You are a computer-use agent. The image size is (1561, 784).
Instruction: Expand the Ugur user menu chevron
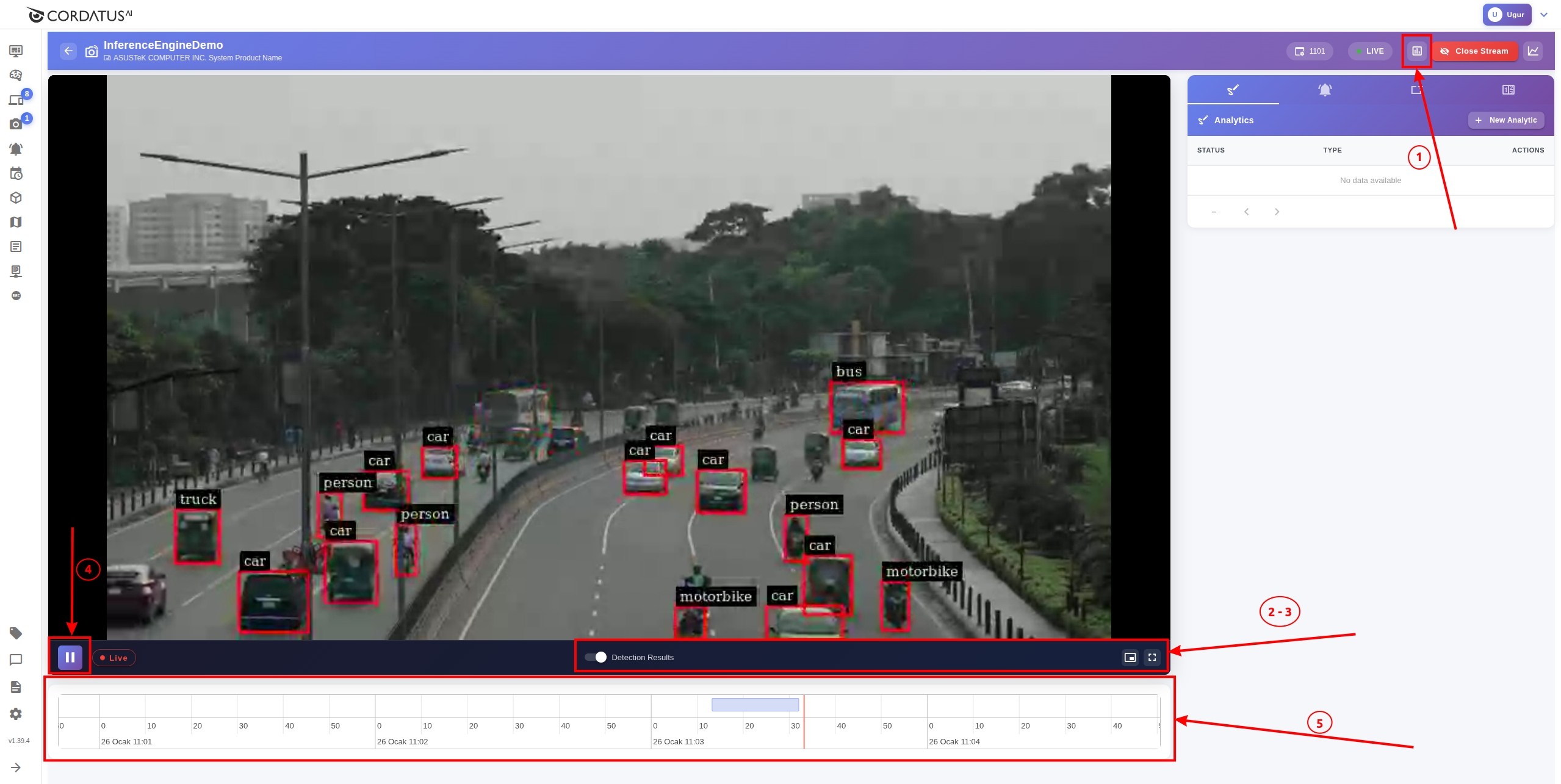coord(1544,15)
